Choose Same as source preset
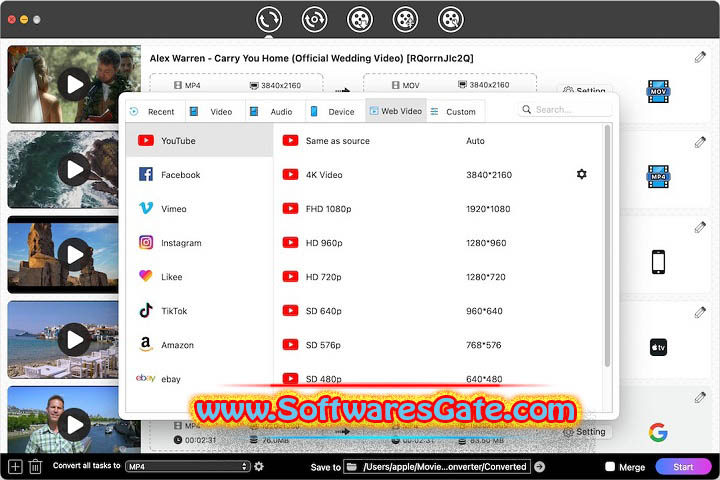720x480 pixels. pos(438,141)
